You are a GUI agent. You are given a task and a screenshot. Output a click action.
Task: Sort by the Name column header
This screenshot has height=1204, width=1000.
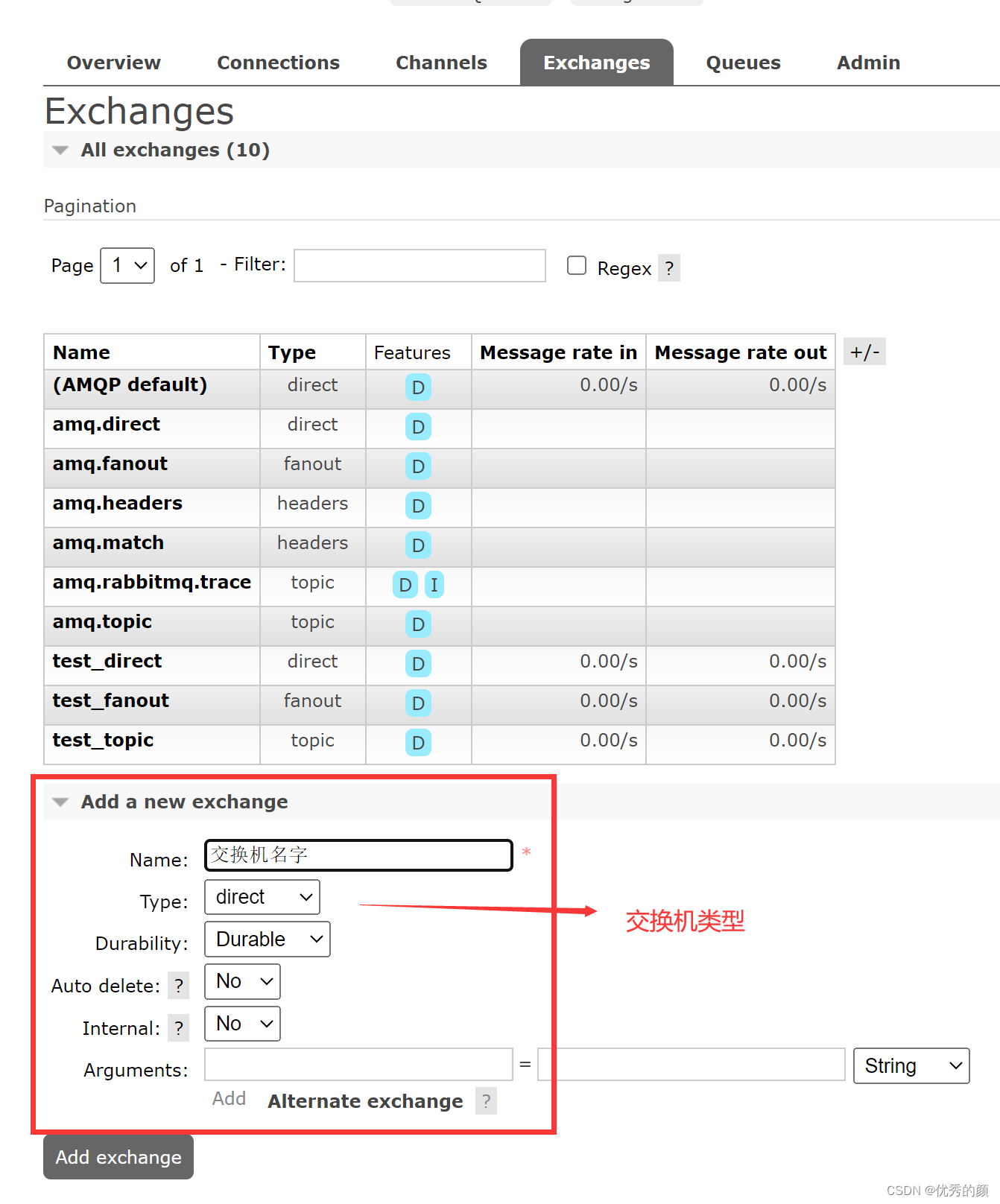tap(81, 352)
